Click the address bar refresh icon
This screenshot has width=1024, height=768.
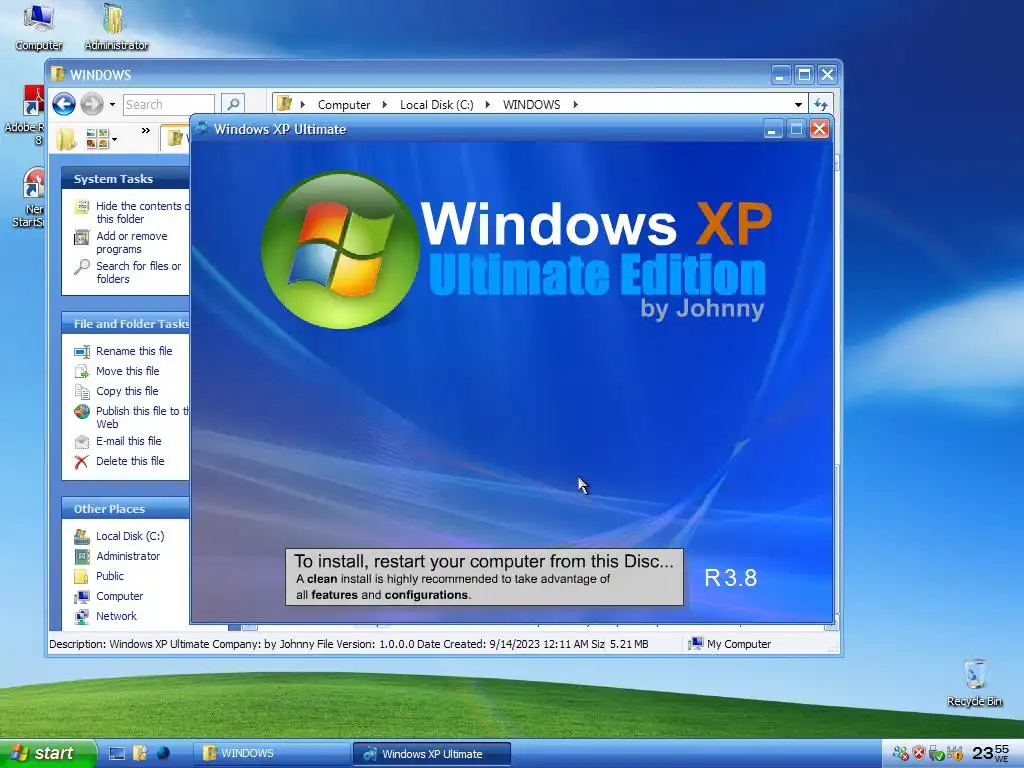coord(821,104)
